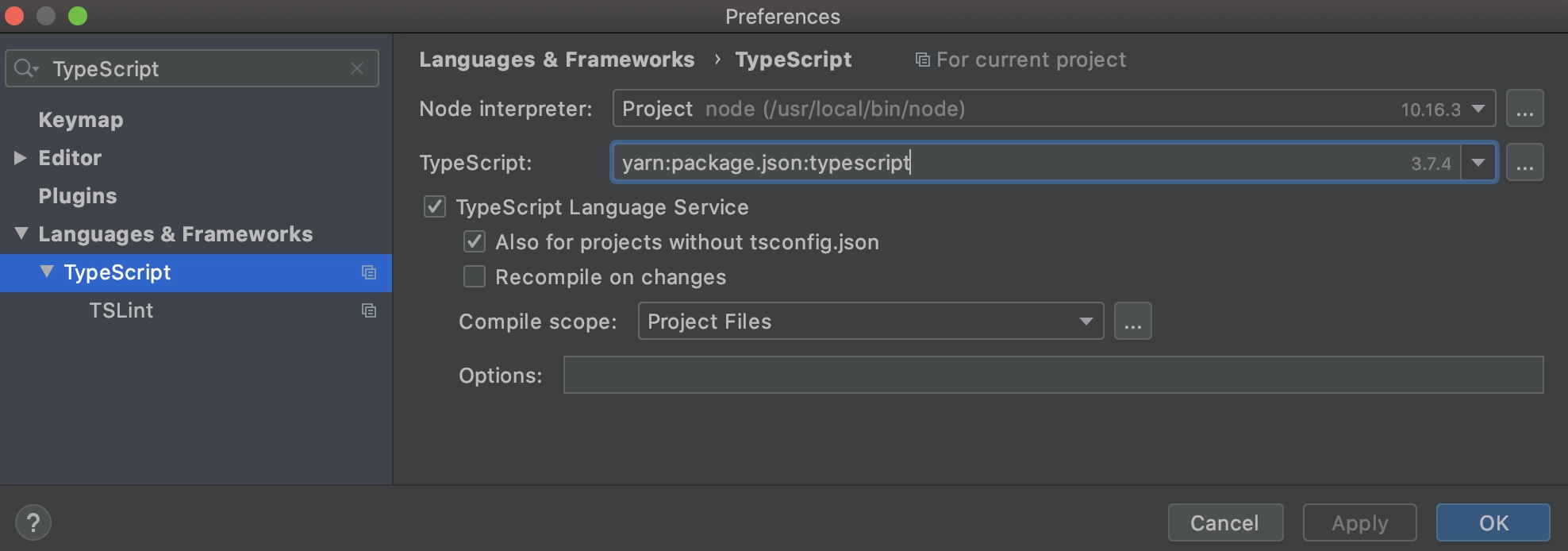Enable 'Recompile on changes' checkbox

tap(475, 276)
